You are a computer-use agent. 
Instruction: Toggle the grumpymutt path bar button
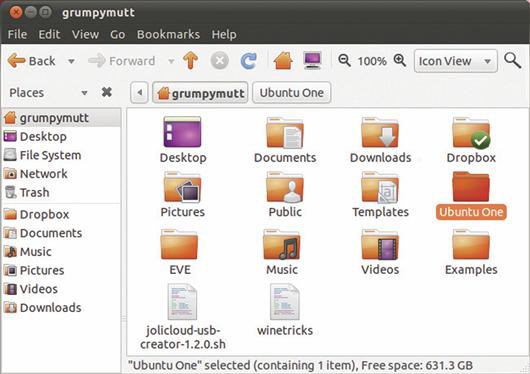pyautogui.click(x=200, y=92)
